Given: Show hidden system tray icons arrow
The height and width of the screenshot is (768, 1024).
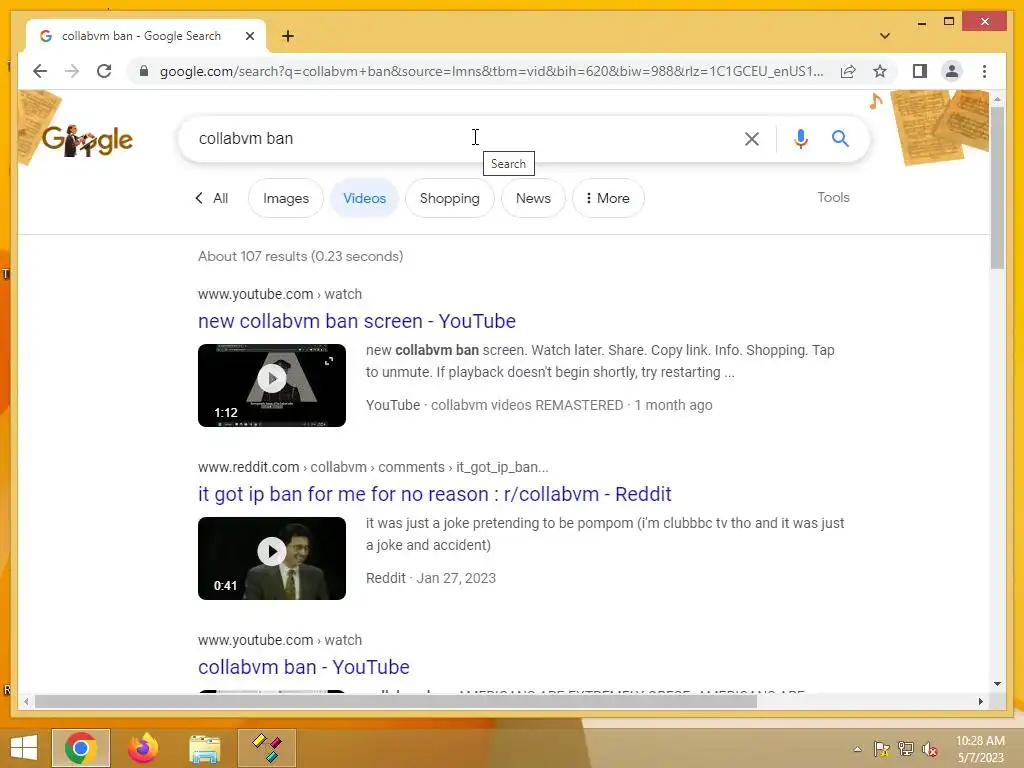Looking at the screenshot, I should point(857,749).
